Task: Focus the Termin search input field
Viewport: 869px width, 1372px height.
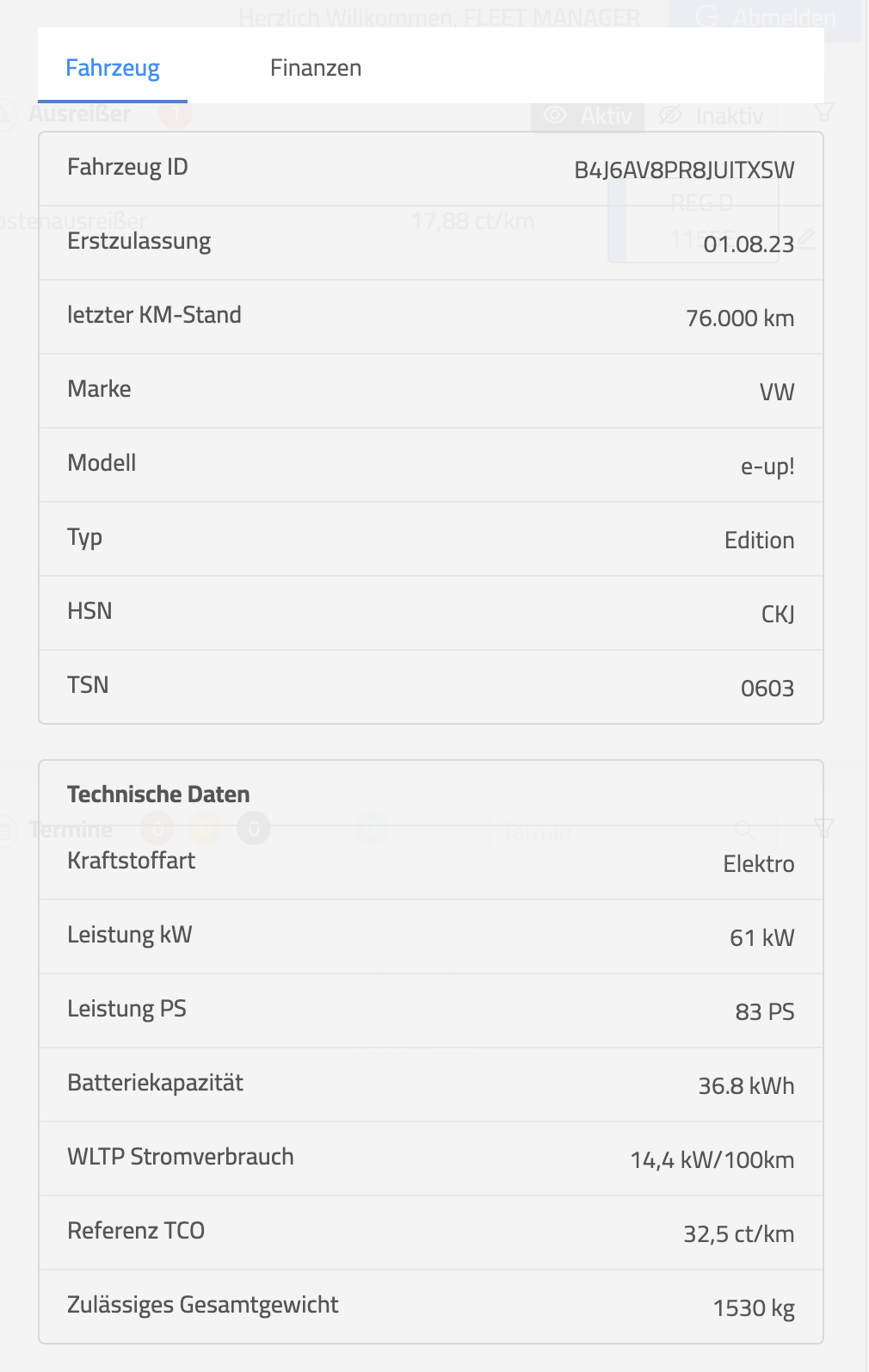Action: click(602, 831)
